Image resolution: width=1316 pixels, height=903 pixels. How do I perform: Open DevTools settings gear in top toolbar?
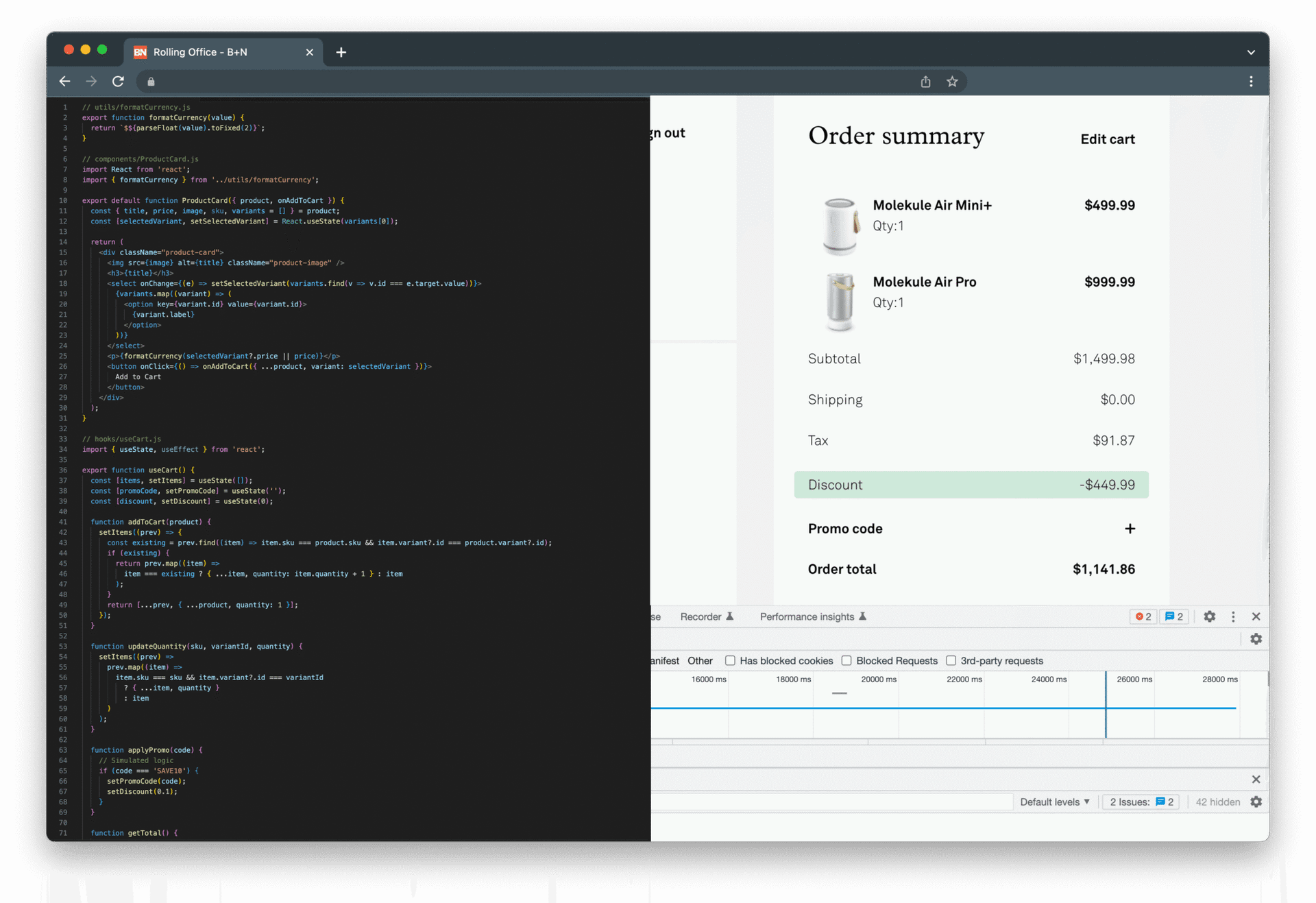[x=1210, y=616]
